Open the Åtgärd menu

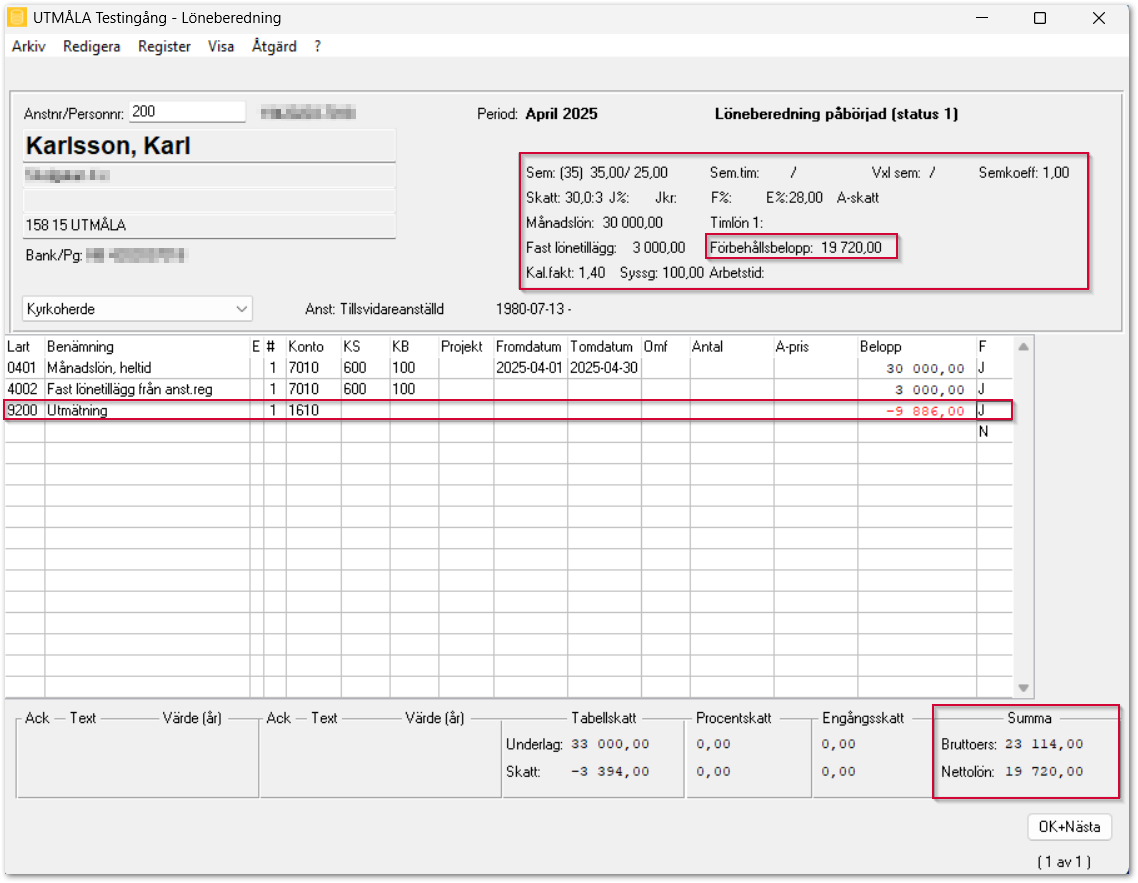[274, 47]
